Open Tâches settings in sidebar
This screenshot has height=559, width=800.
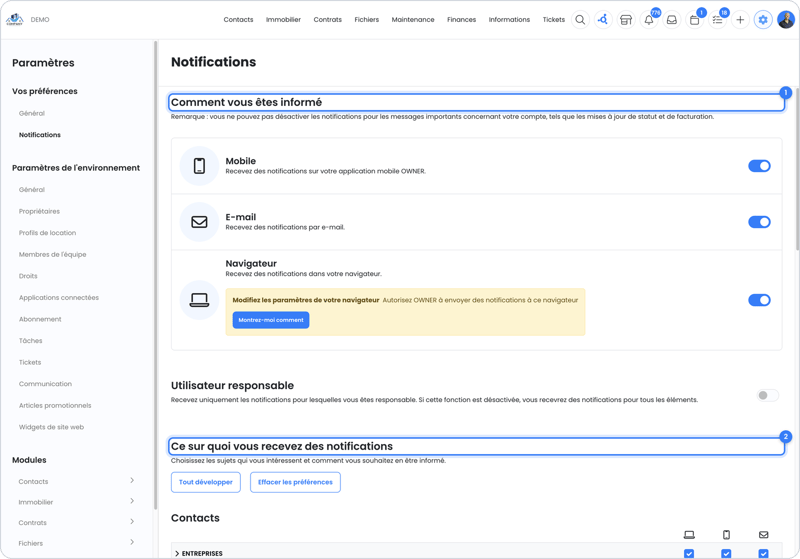pyautogui.click(x=31, y=341)
